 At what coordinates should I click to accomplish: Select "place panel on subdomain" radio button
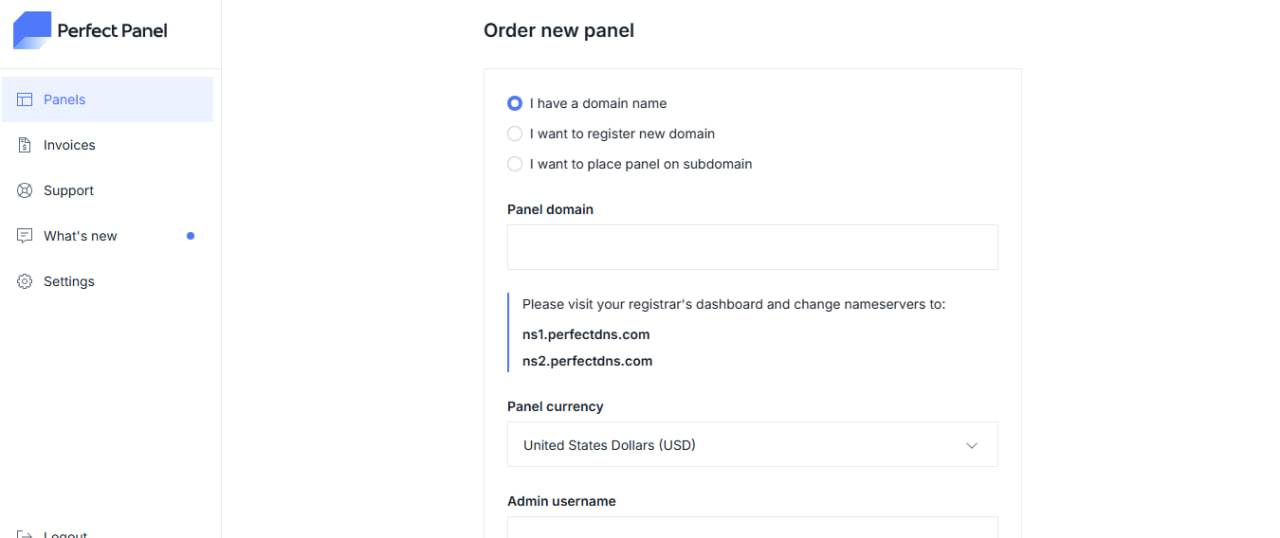pos(515,164)
